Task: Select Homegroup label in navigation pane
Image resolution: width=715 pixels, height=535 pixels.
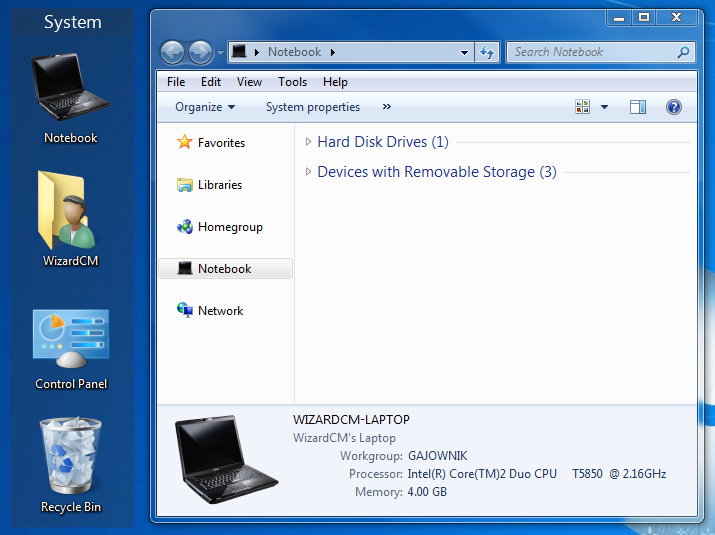Action: coord(230,227)
